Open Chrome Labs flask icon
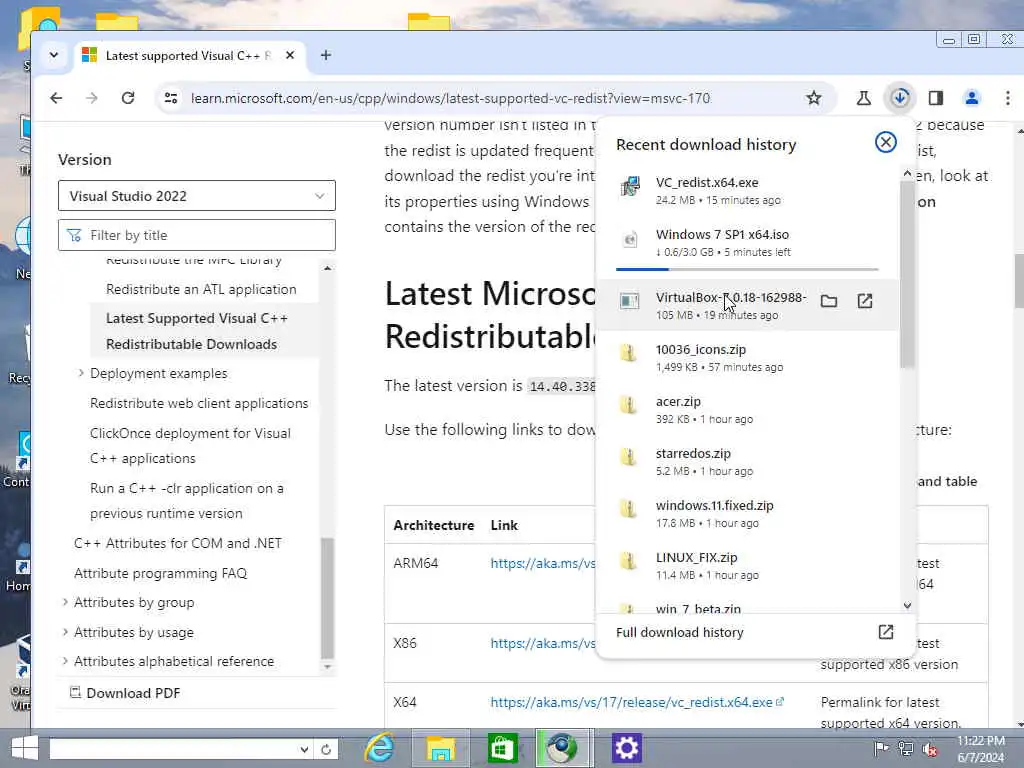Viewport: 1024px width, 768px height. 863,98
